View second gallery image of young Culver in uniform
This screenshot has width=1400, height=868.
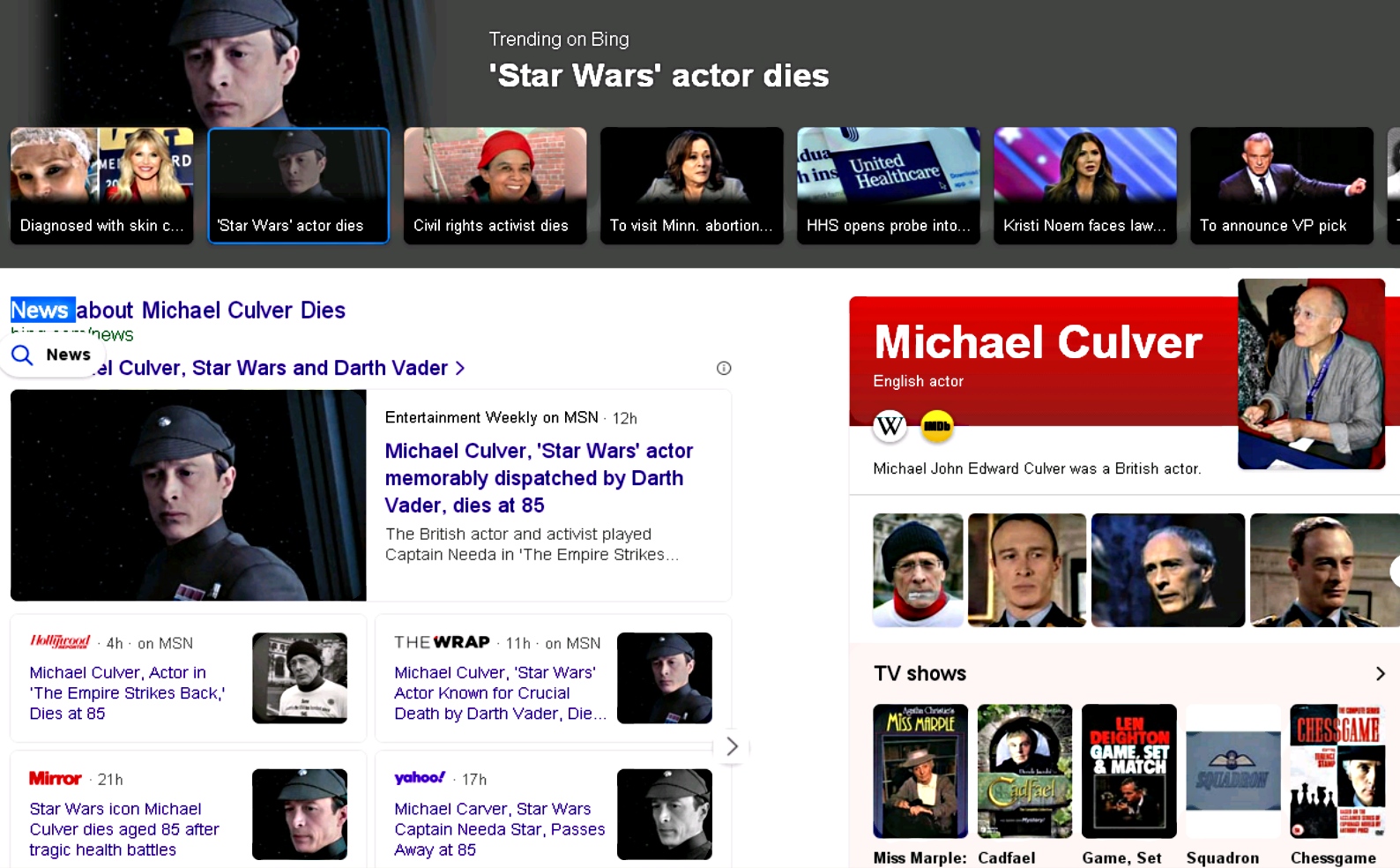(1027, 570)
